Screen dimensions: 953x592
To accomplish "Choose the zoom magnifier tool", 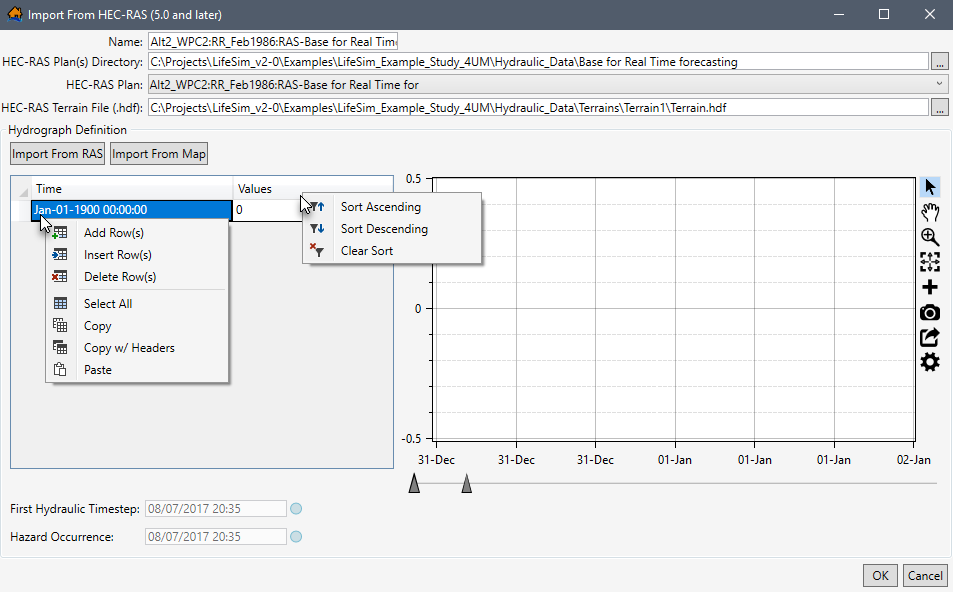I will pyautogui.click(x=930, y=237).
